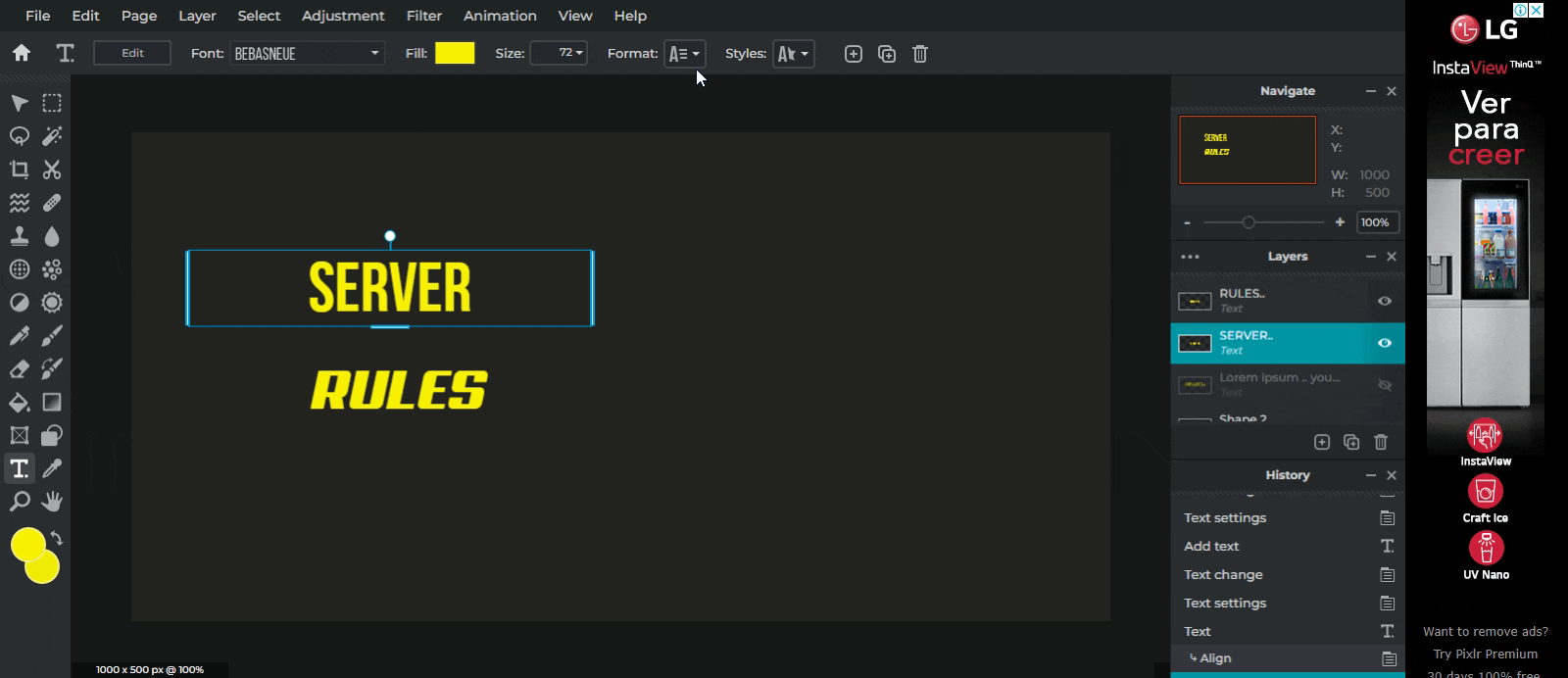Add new layer in Layers panel
1568x678 pixels.
coord(1322,442)
